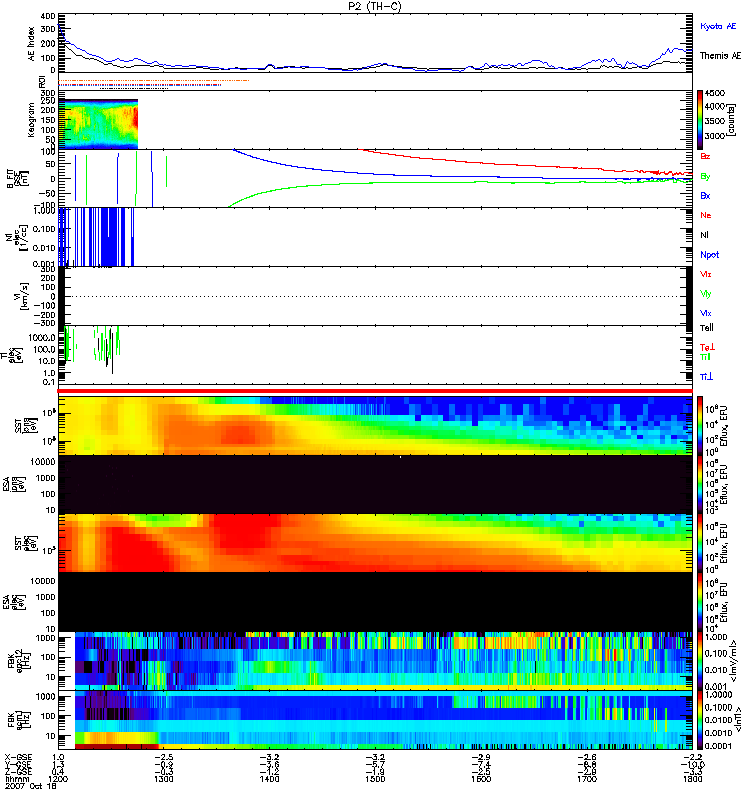
Task: Click the red 'Te⊥' temperature legend label
Action: point(707,347)
